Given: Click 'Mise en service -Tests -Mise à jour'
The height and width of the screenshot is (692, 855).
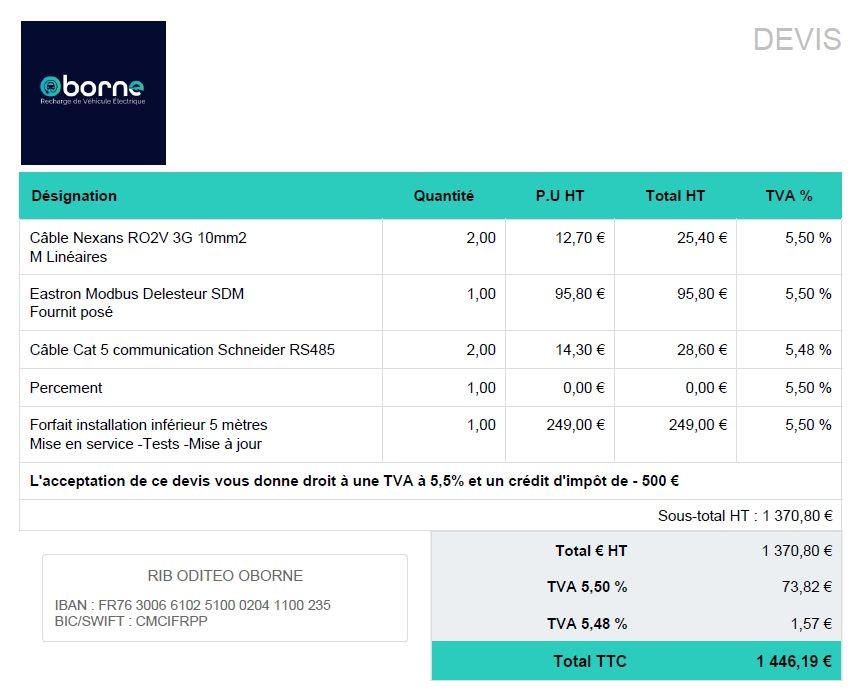Looking at the screenshot, I should [146, 444].
